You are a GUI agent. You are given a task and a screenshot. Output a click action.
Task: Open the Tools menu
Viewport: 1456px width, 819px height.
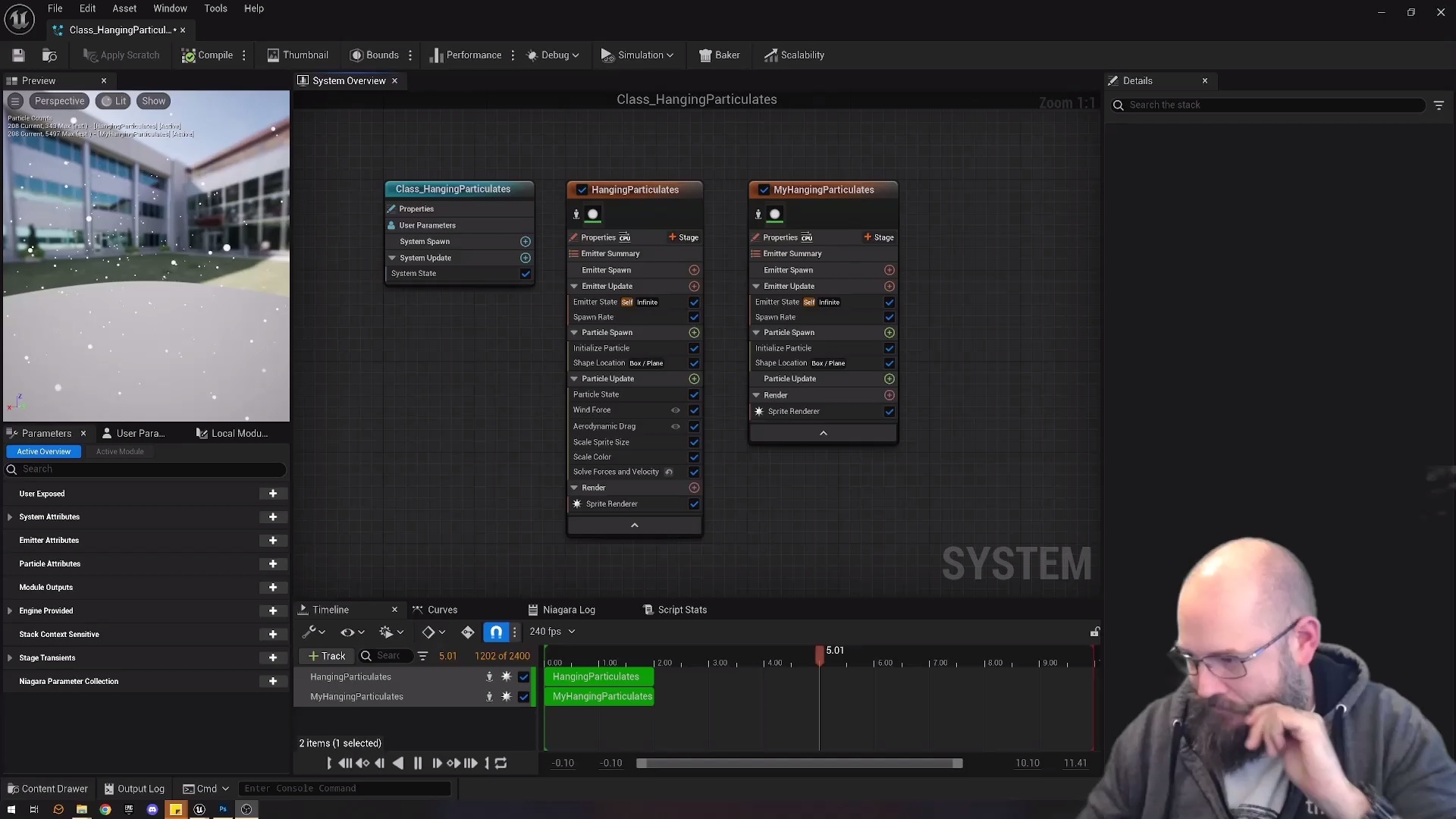pyautogui.click(x=215, y=8)
